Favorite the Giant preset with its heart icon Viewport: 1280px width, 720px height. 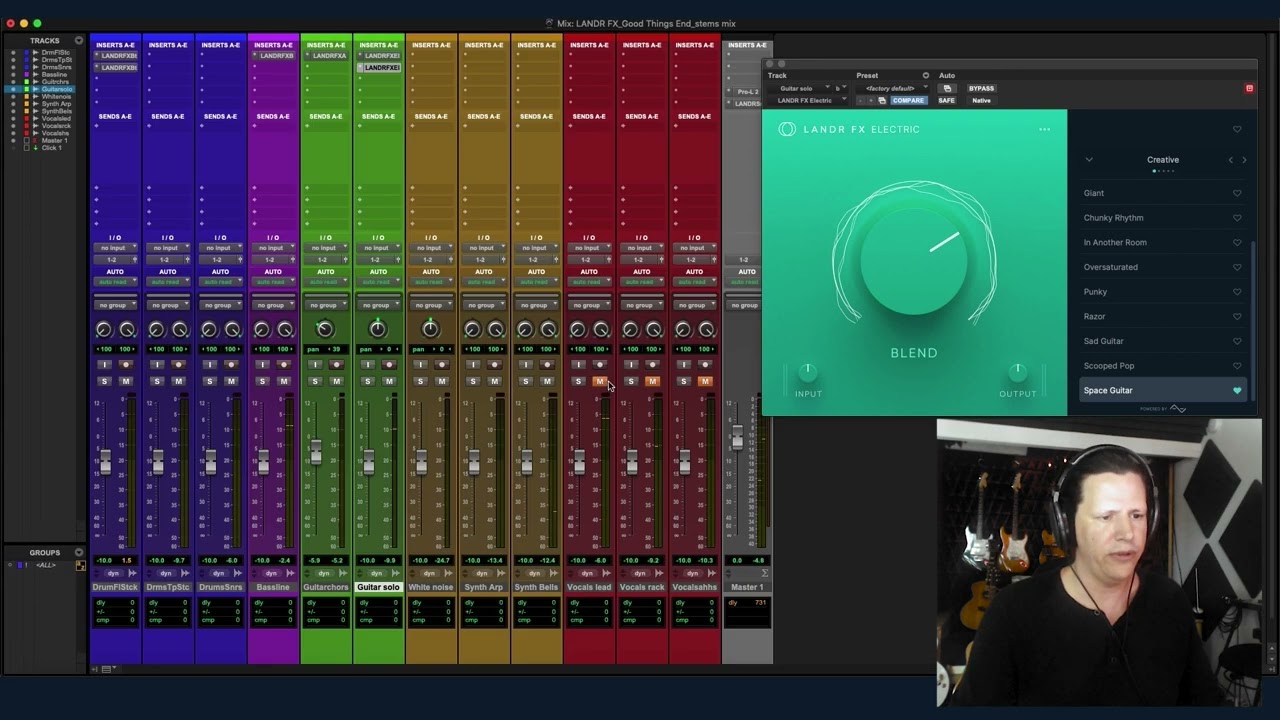tap(1237, 193)
